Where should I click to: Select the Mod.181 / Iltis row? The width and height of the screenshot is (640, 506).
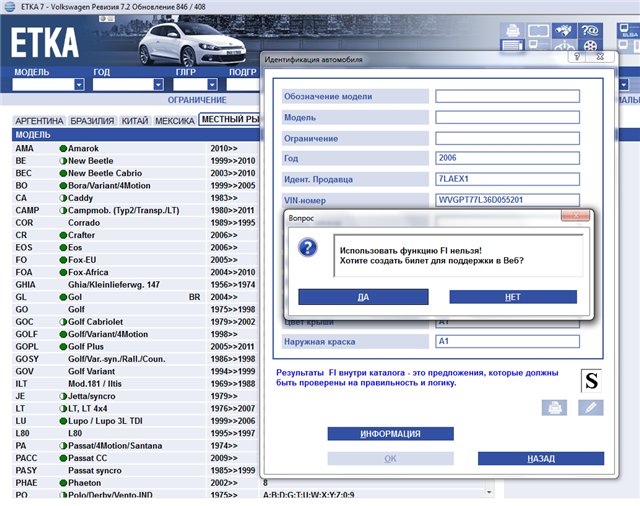(136, 384)
